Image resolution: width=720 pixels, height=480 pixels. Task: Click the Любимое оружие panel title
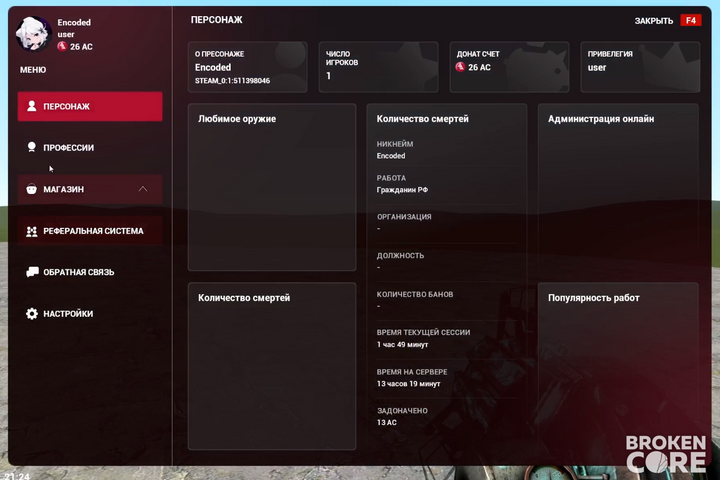[x=237, y=119]
